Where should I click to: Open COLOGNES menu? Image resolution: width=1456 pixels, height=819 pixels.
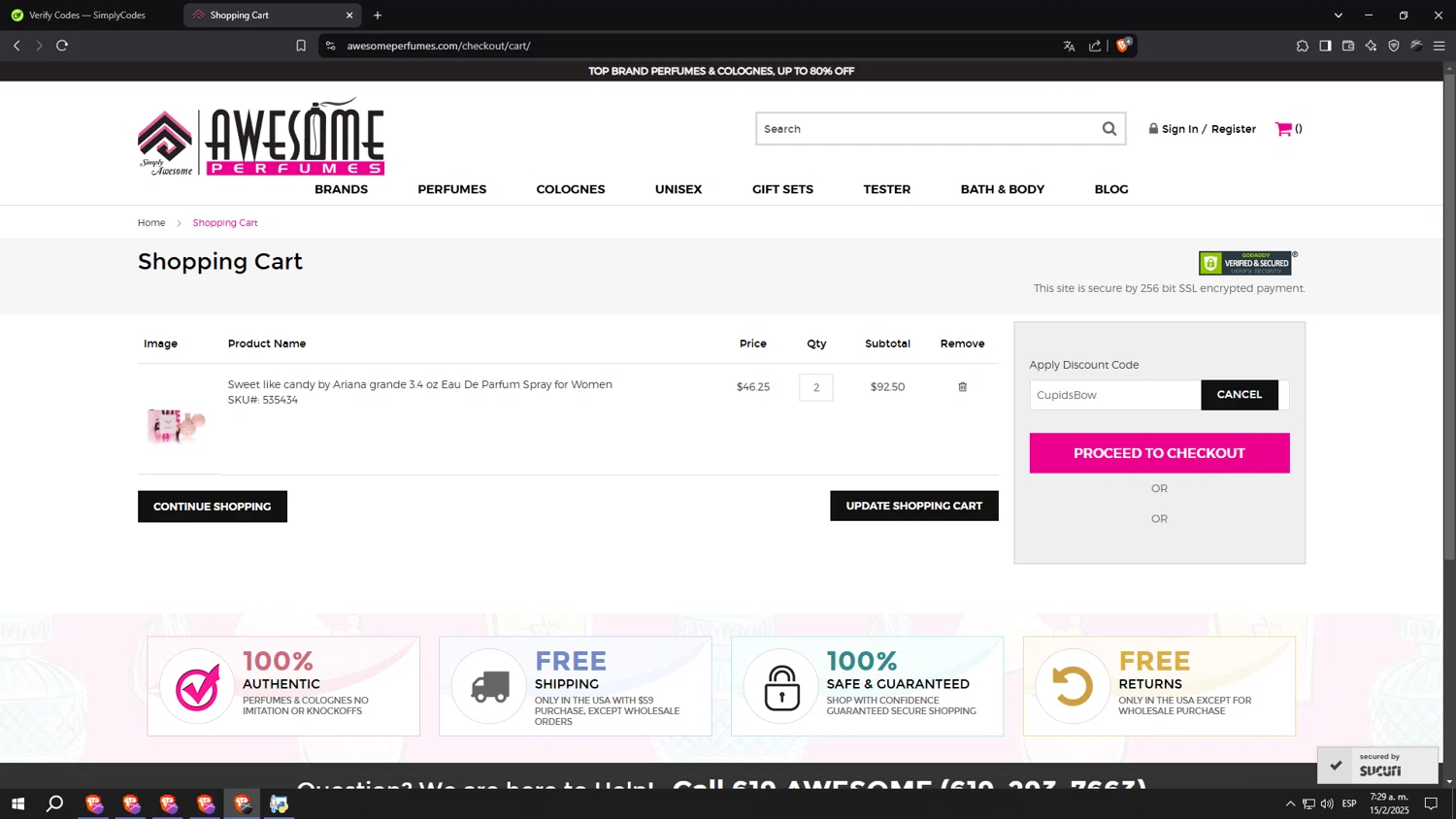(571, 189)
